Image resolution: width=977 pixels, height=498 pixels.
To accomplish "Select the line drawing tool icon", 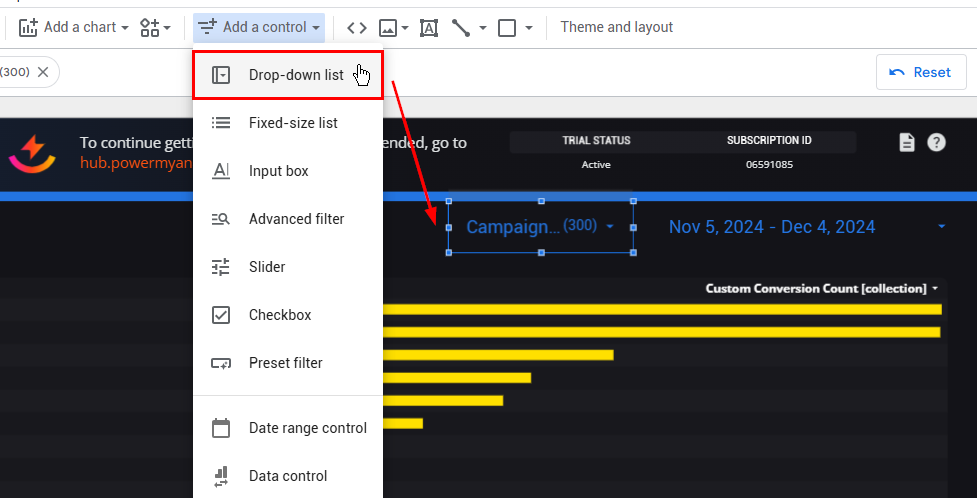I will (x=461, y=27).
